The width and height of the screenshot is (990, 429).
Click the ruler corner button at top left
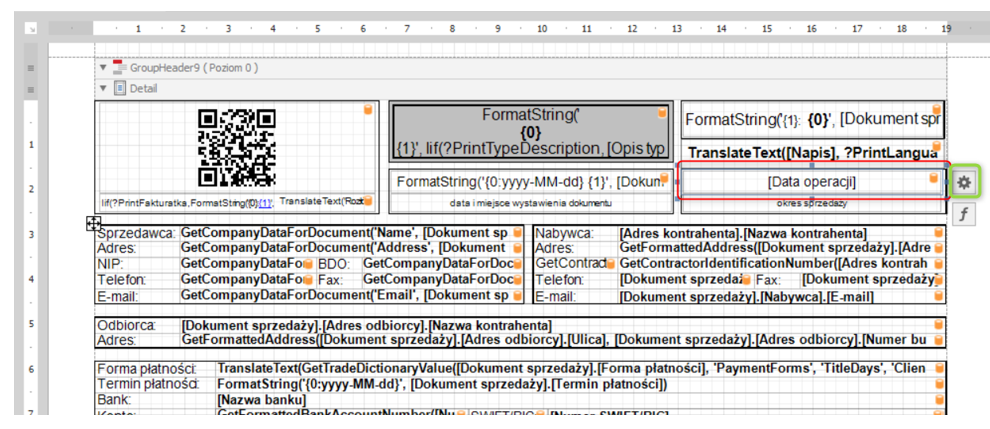[x=32, y=30]
